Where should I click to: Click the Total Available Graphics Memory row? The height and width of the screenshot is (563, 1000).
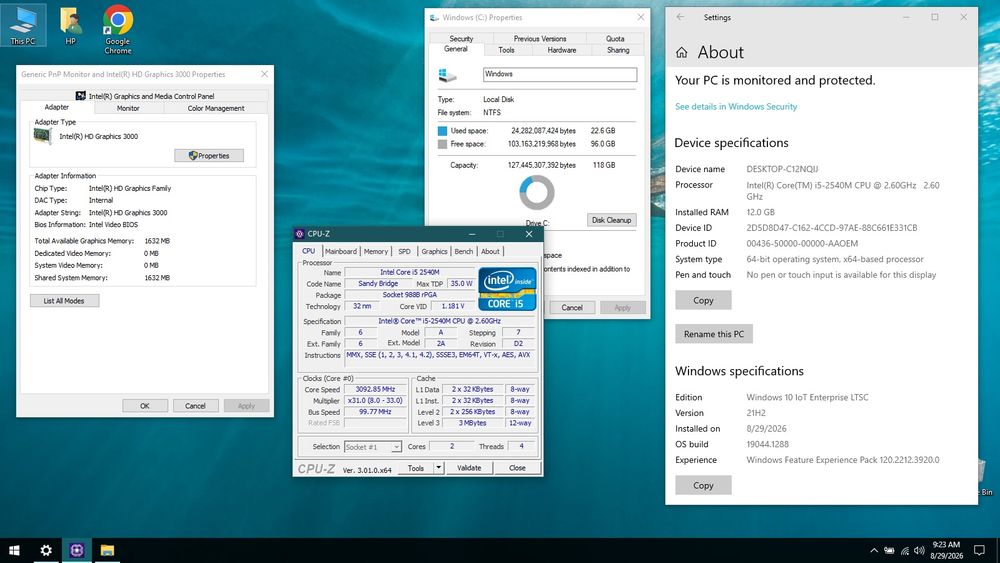[x=102, y=241]
